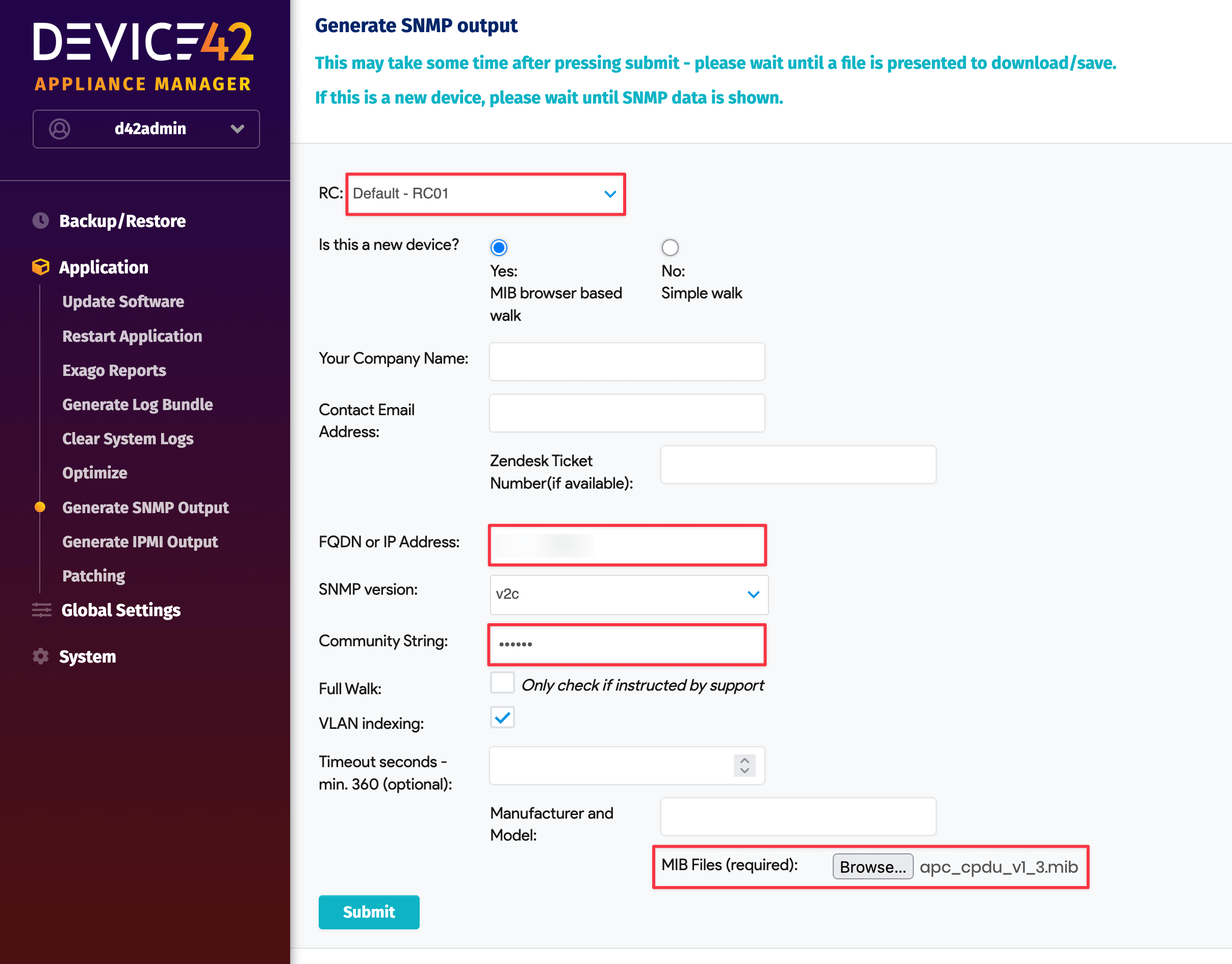Open the SNMP version dropdown
1232x964 pixels.
tap(629, 594)
